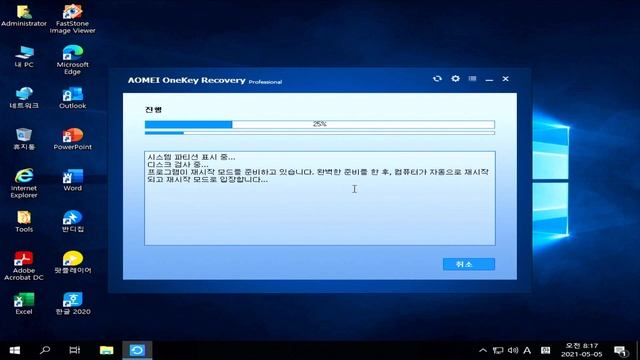Click the 25% overall progress bar
Viewport: 640px width, 360px height.
320,124
